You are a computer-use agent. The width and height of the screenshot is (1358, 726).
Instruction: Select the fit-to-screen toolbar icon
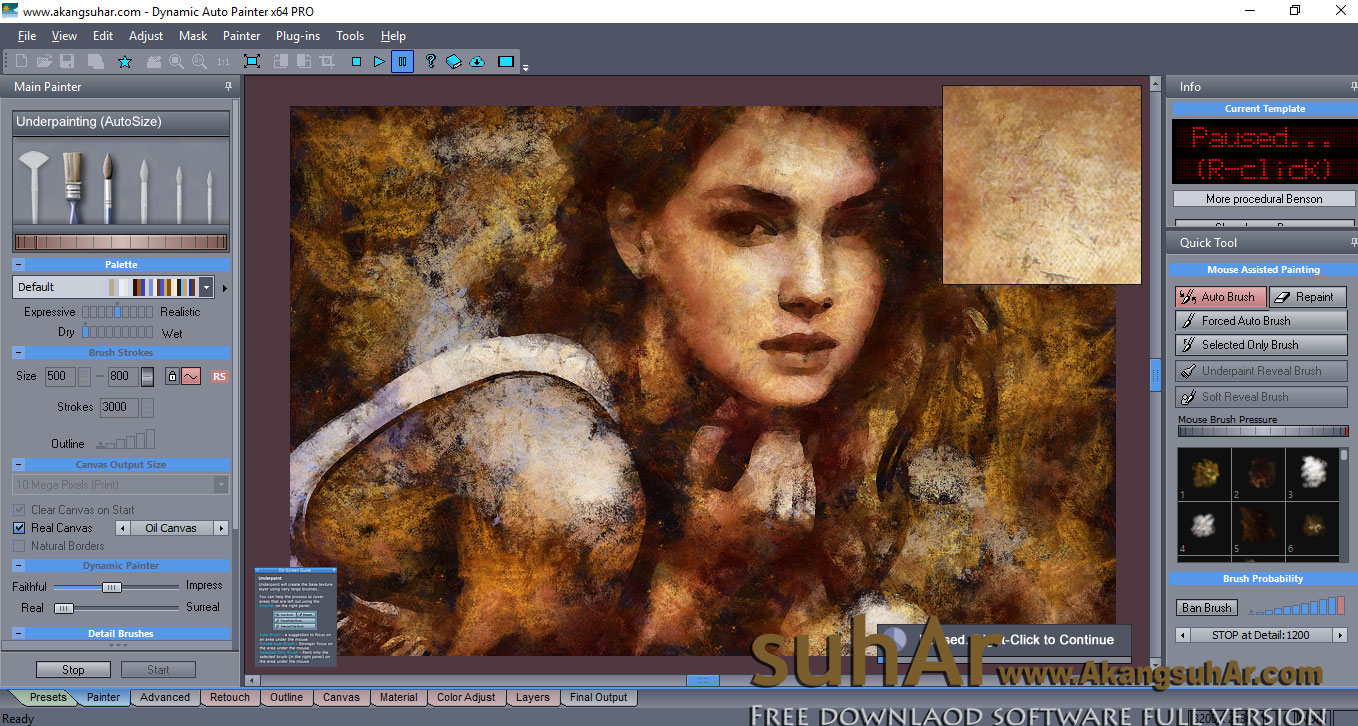tap(253, 61)
